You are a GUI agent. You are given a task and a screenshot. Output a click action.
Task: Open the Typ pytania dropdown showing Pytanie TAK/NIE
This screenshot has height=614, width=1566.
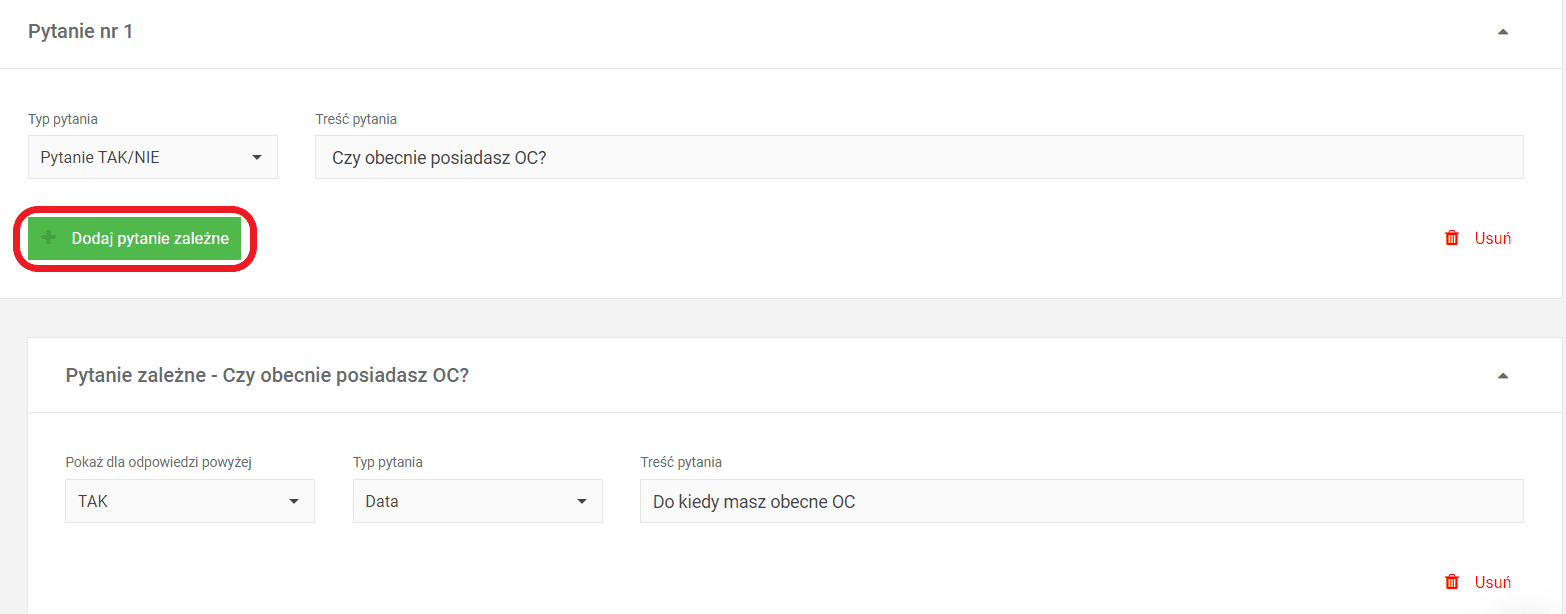click(x=153, y=157)
